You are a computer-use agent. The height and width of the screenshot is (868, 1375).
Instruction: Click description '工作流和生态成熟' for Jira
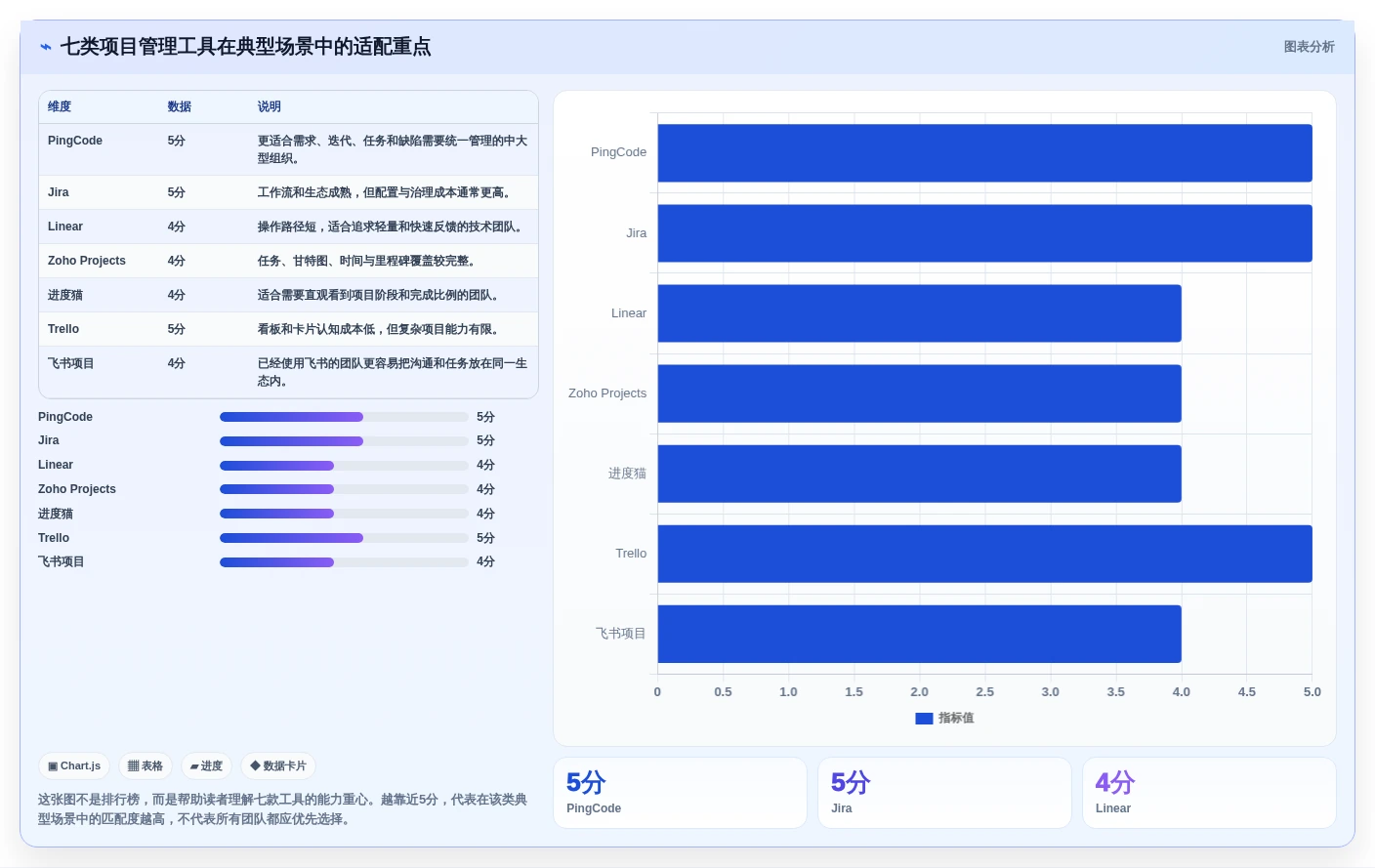click(x=387, y=192)
